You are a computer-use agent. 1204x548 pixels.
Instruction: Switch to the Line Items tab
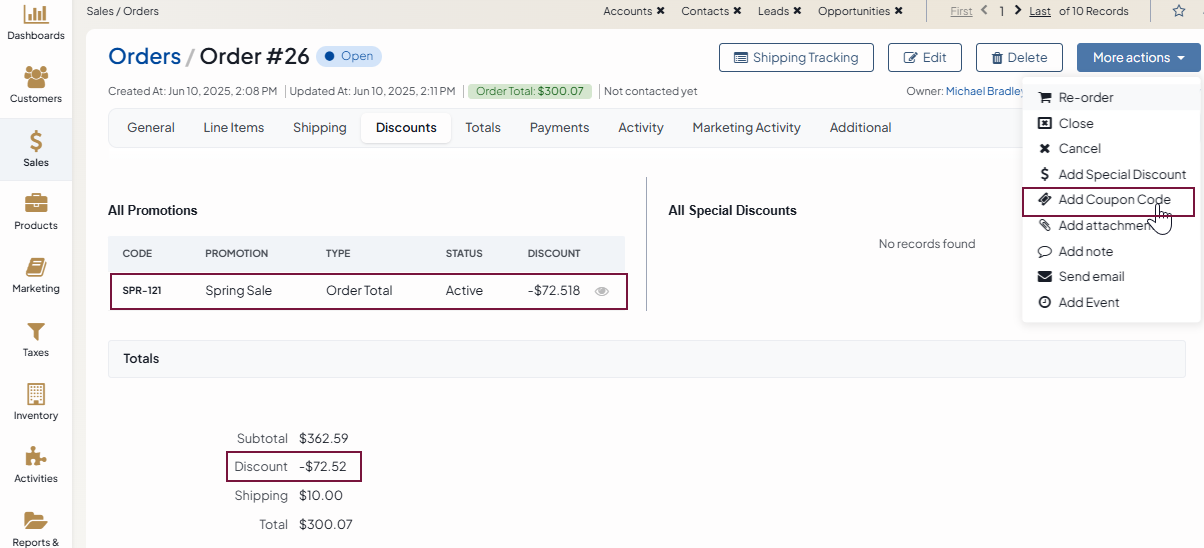[x=234, y=128]
